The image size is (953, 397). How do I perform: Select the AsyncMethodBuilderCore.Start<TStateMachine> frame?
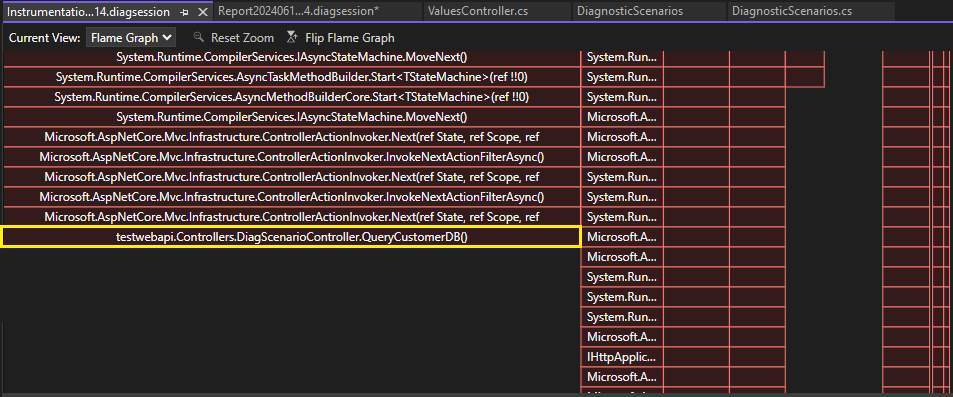click(x=292, y=97)
